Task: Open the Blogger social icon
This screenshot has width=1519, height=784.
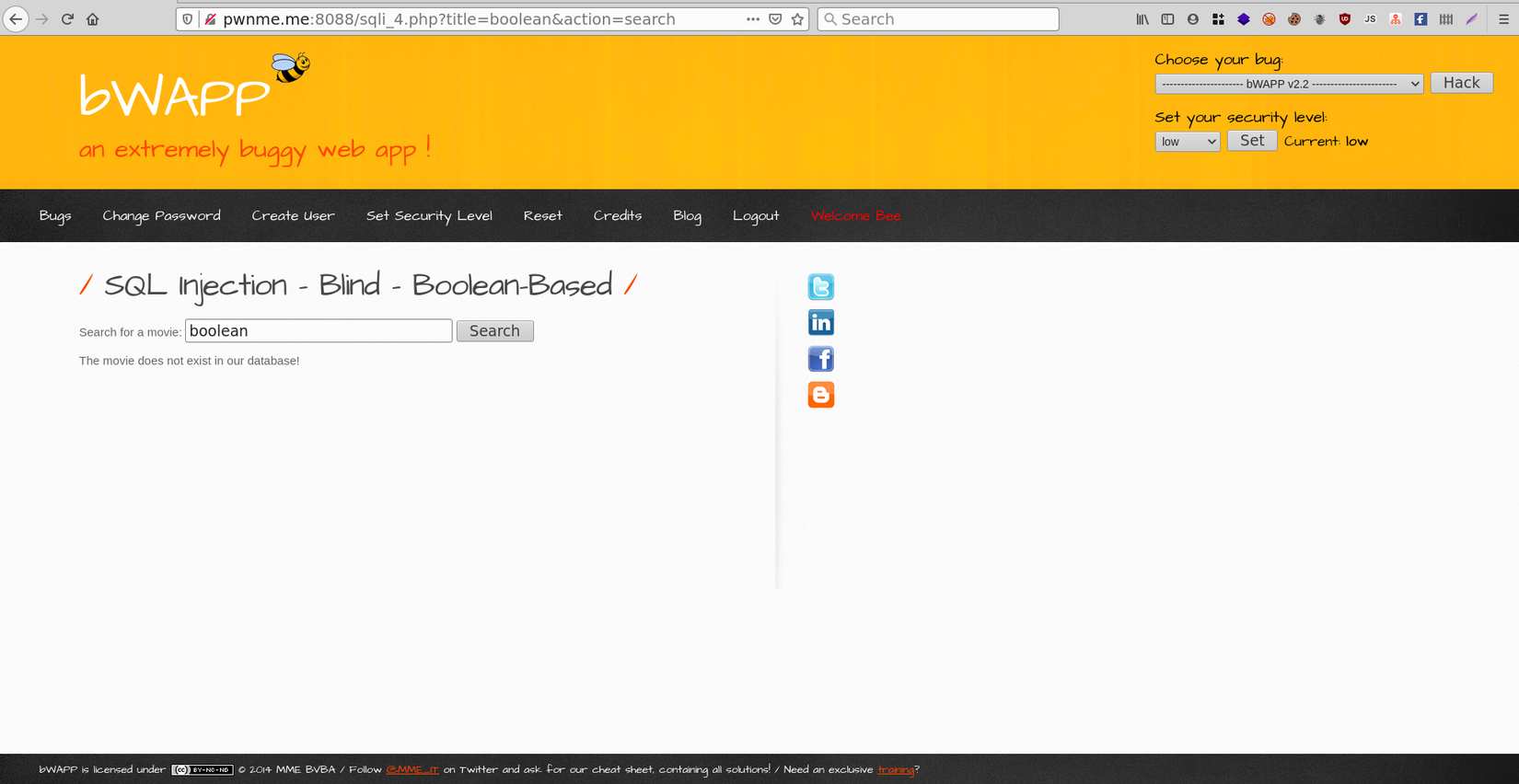Action: tap(821, 395)
